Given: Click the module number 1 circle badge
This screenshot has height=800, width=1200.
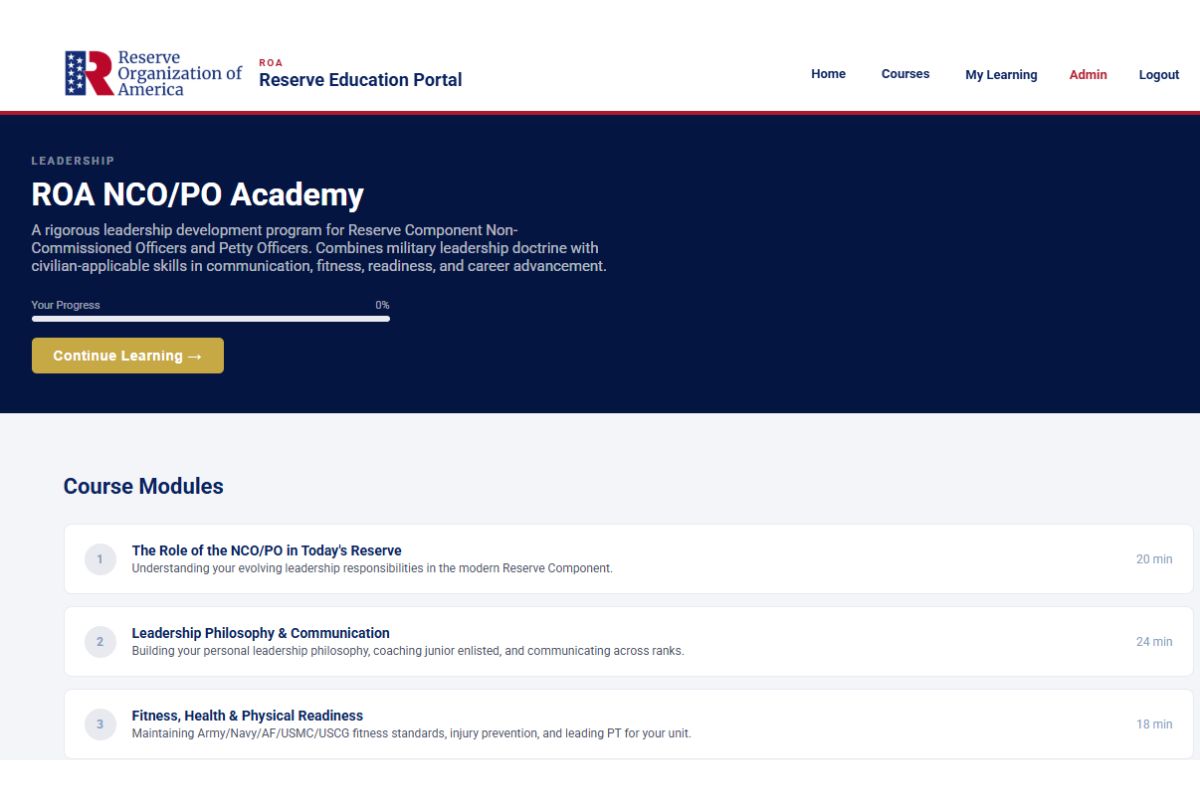Looking at the screenshot, I should click(x=100, y=559).
